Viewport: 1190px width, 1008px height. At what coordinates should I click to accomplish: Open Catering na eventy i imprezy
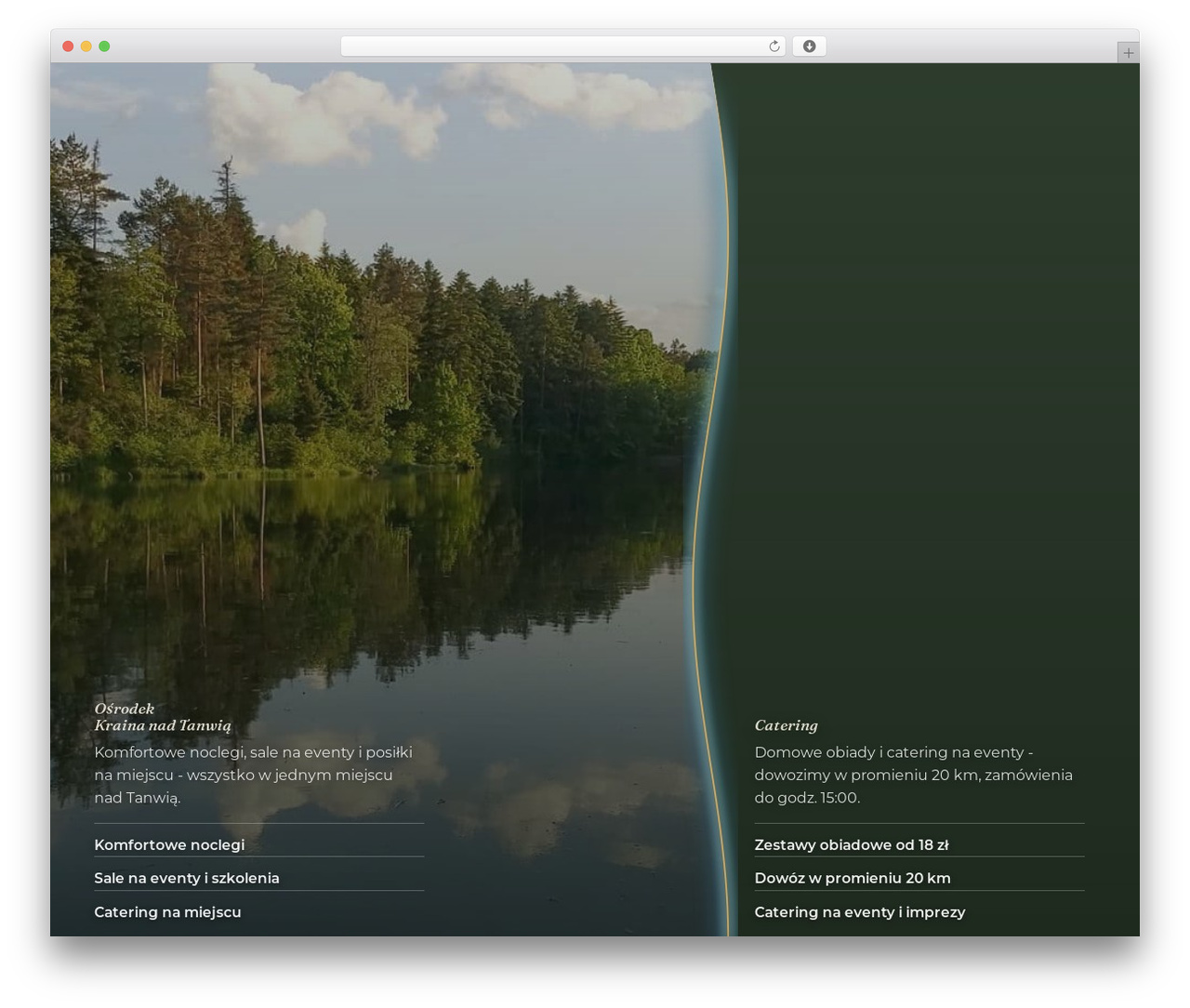tap(860, 912)
